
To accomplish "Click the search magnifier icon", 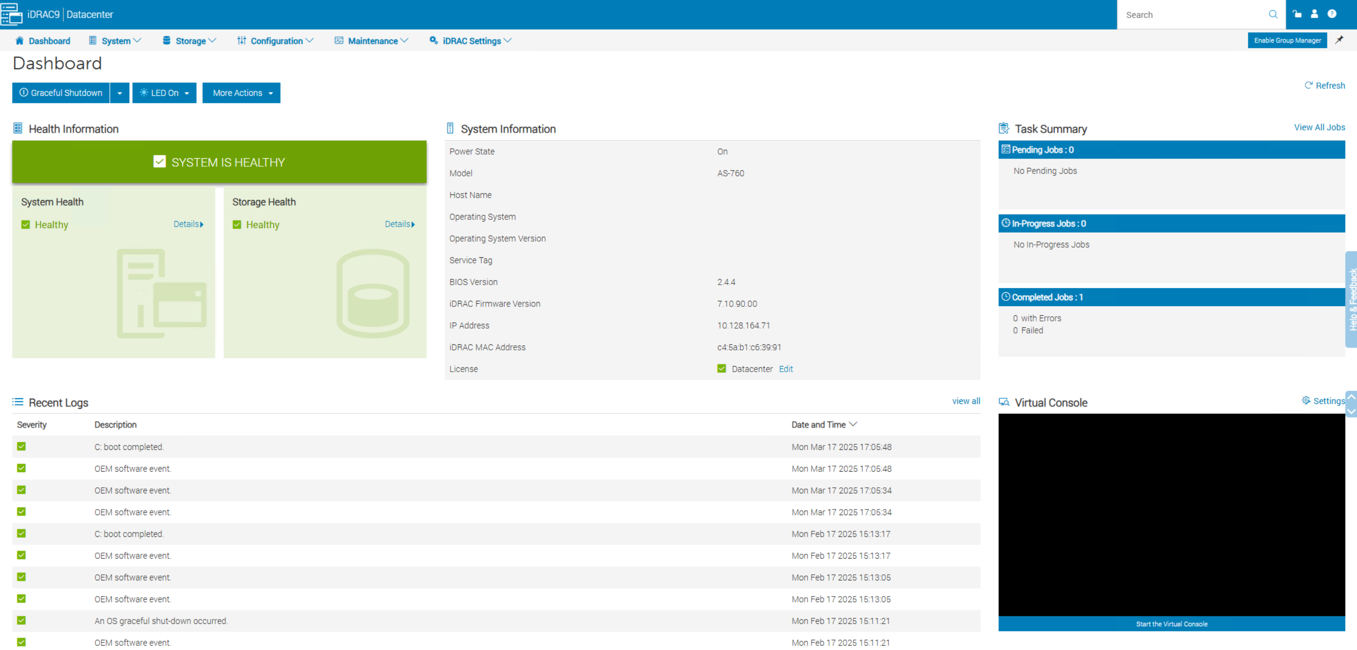I will (x=1273, y=15).
